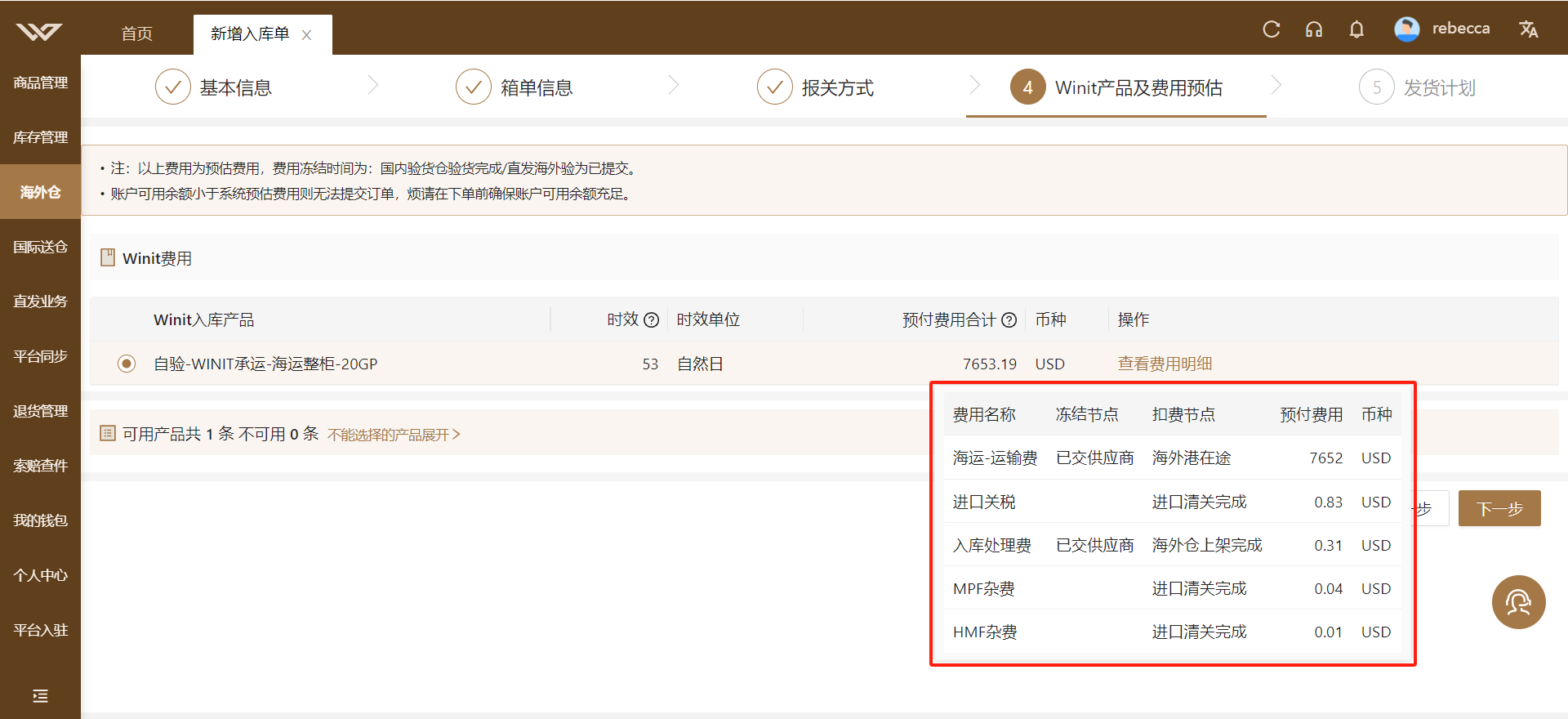This screenshot has height=719, width=1568.
Task: Click the 扣费节点 column header
Action: [1183, 414]
